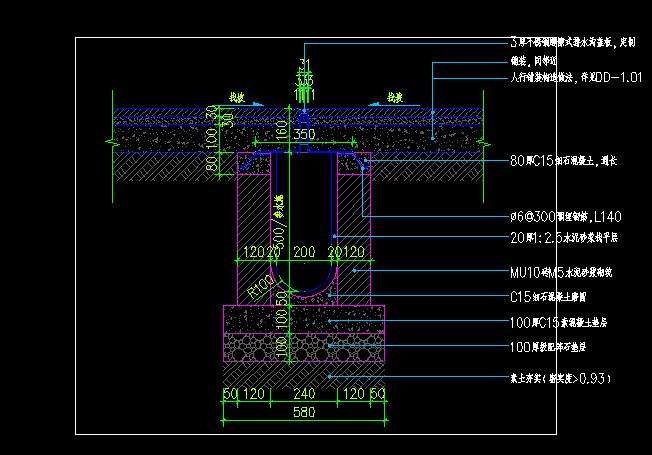The height and width of the screenshot is (455, 652).
Task: Select the 350 cover width dimension
Action: pyautogui.click(x=304, y=134)
